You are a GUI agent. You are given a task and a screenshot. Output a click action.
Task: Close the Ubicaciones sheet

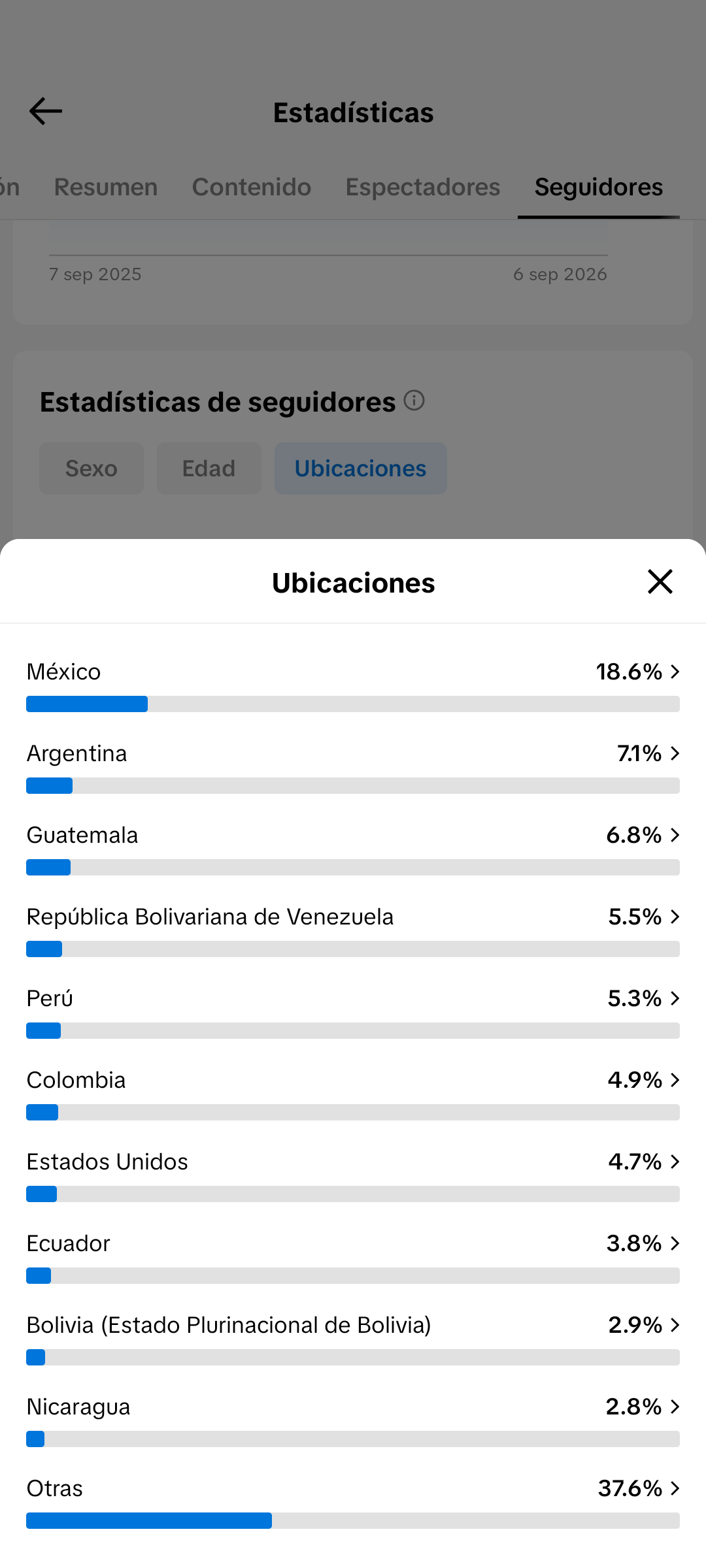pos(660,581)
